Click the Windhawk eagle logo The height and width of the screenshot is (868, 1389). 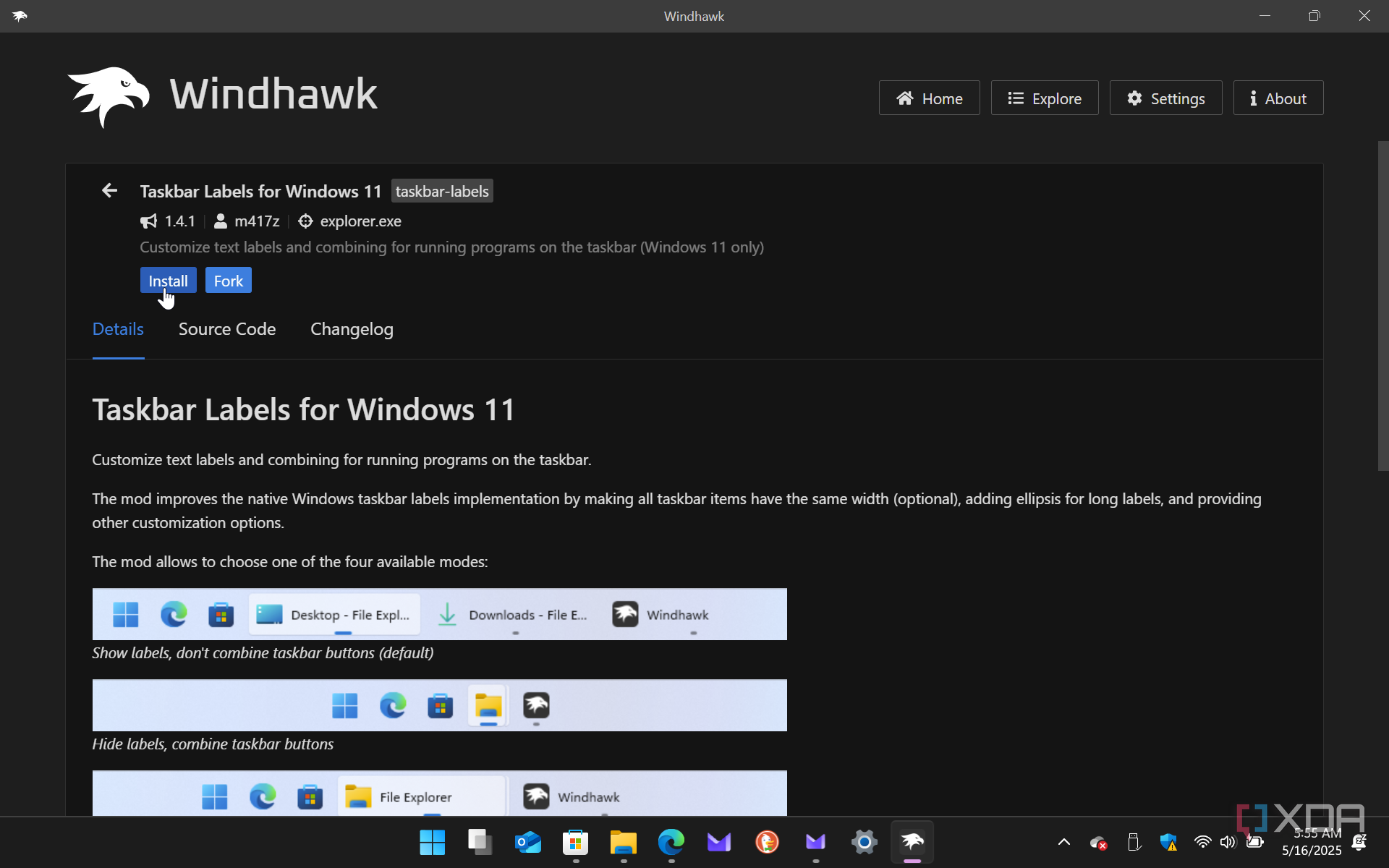[x=109, y=96]
